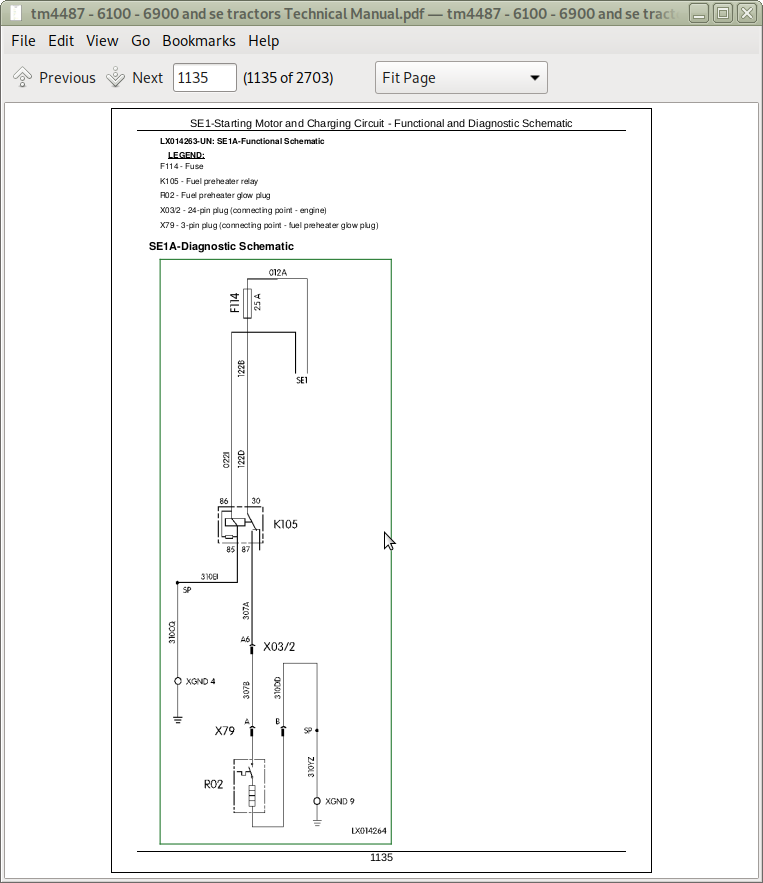
Task: Click the page footer number 1135
Action: tap(381, 858)
